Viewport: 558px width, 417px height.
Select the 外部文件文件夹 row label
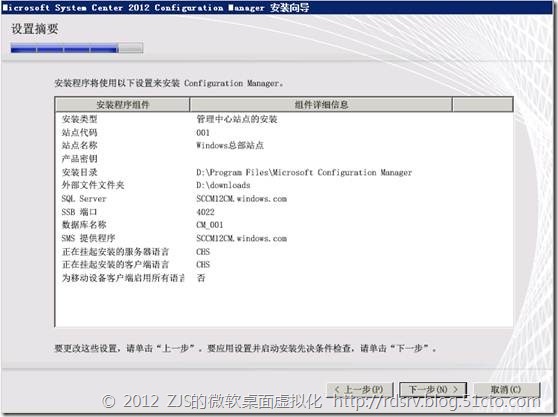(x=93, y=185)
